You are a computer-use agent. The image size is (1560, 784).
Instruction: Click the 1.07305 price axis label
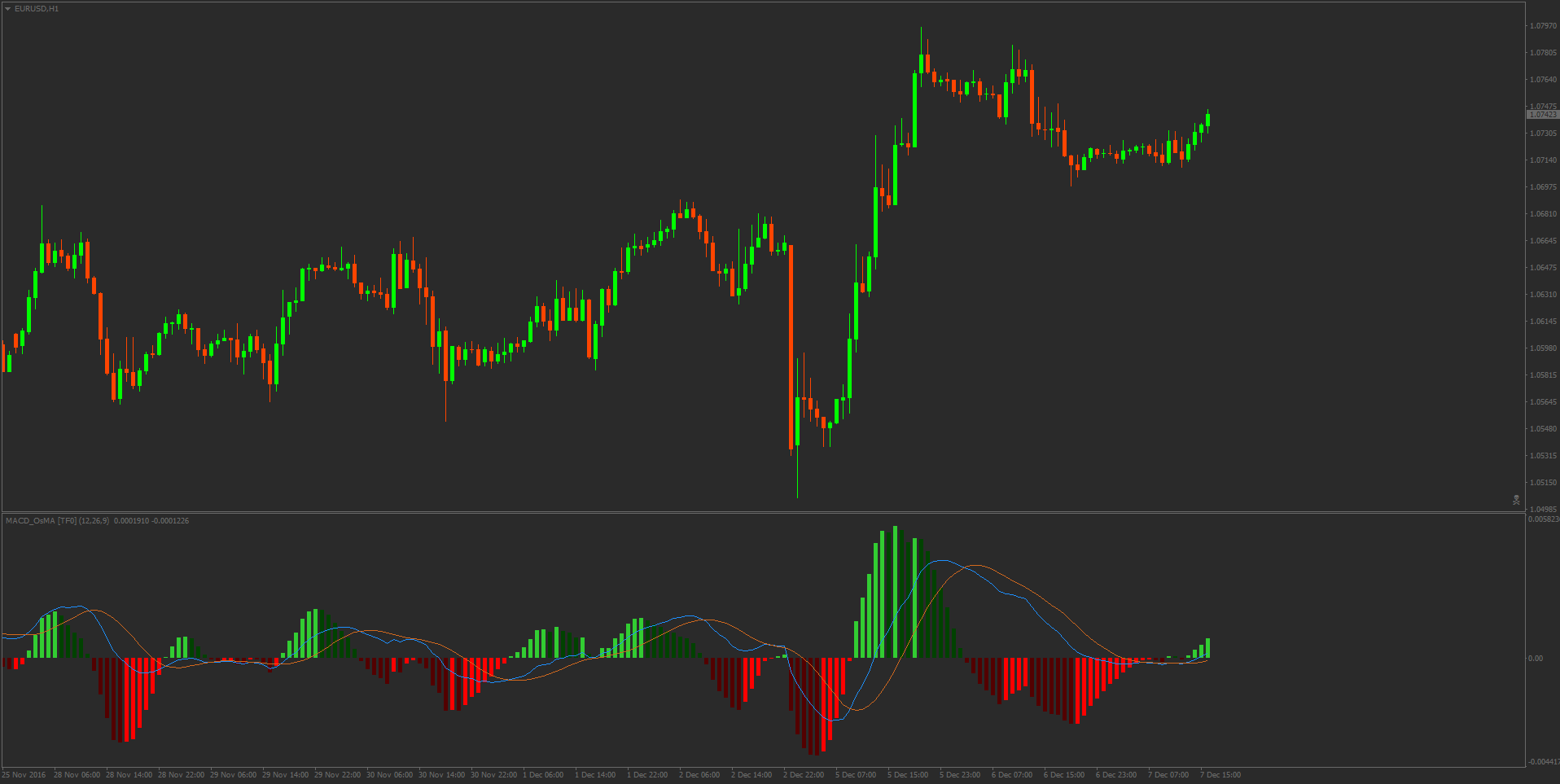point(1543,134)
